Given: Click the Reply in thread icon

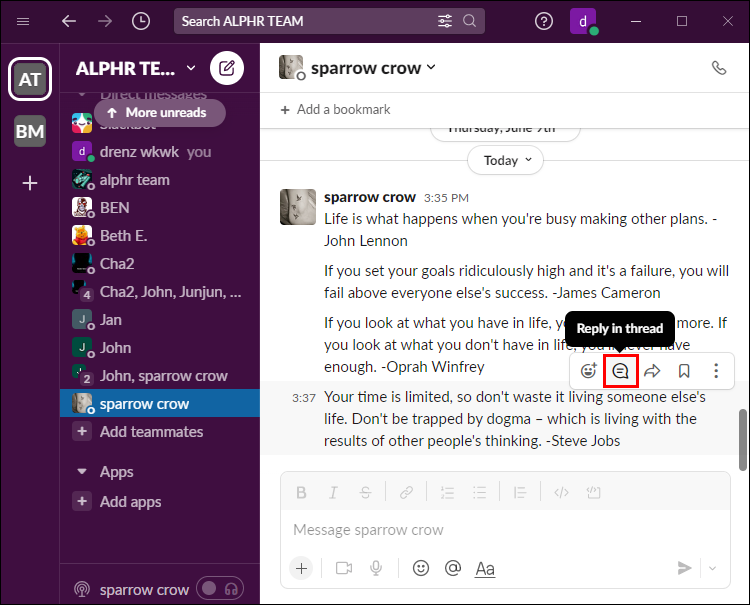Looking at the screenshot, I should pos(620,371).
